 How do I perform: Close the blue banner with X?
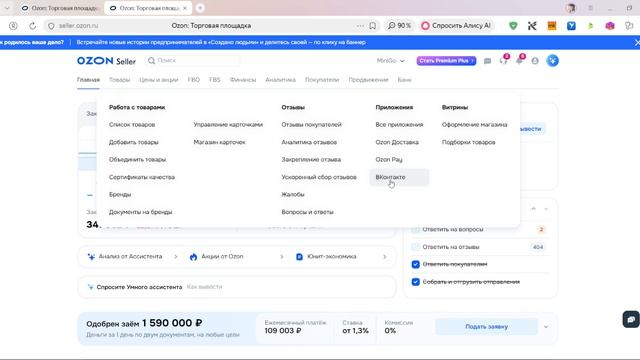(637, 42)
